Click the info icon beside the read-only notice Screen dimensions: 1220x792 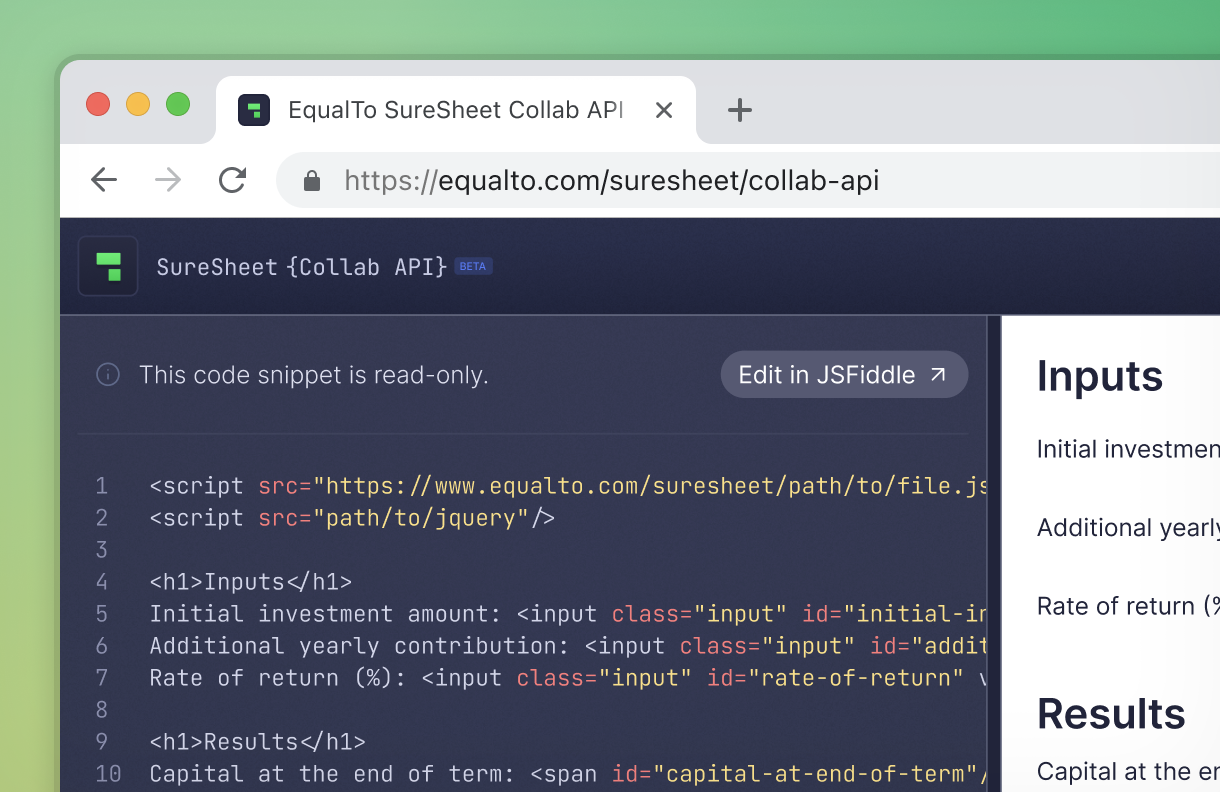coord(108,375)
